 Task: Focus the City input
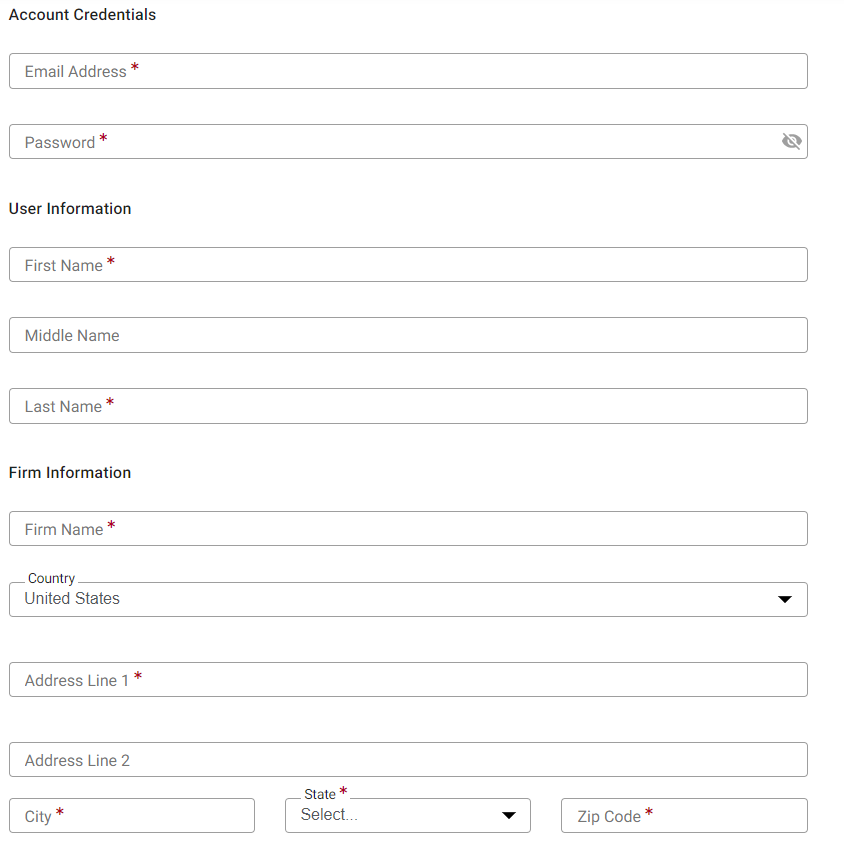tap(131, 815)
